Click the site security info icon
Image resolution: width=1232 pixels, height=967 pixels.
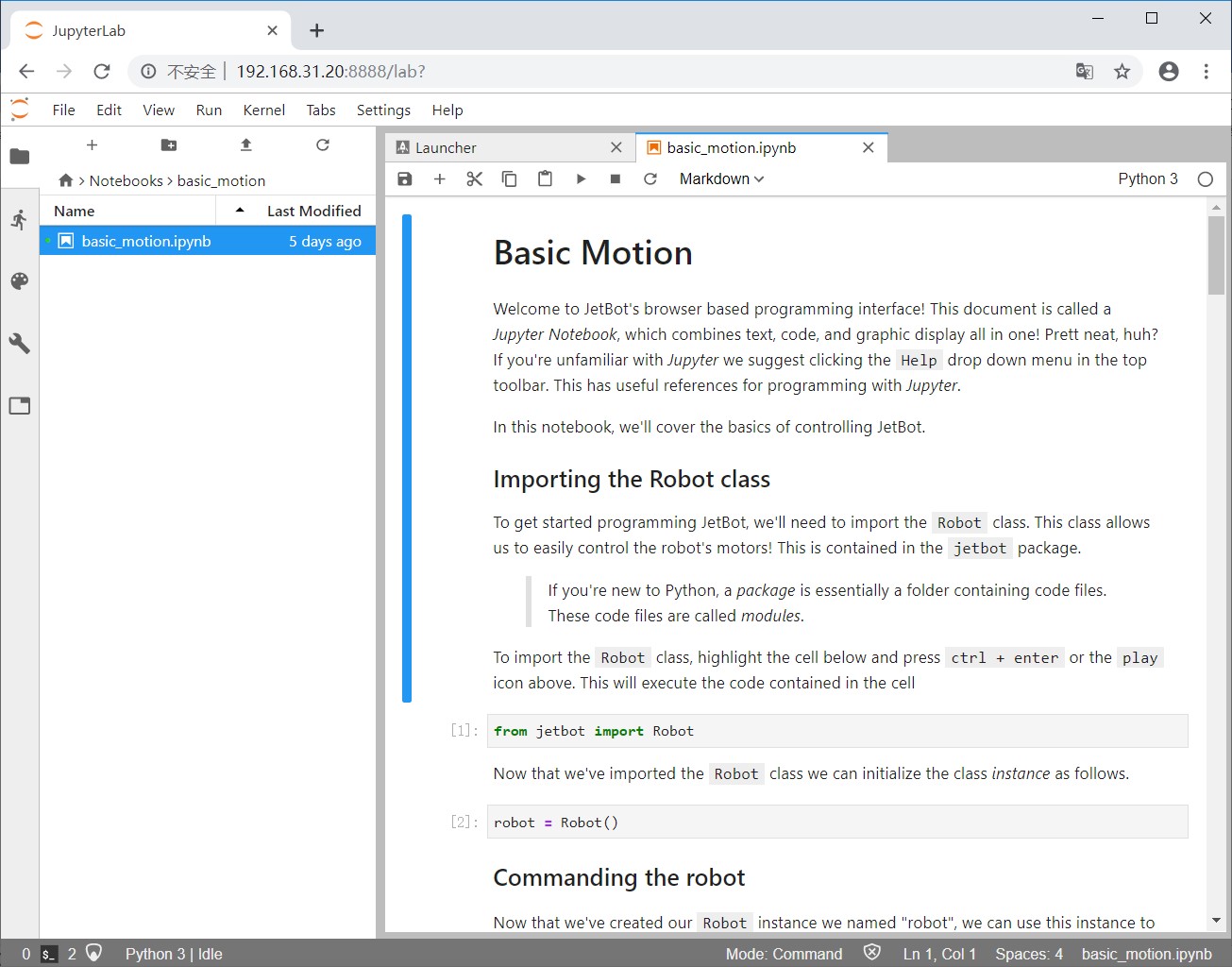[148, 71]
